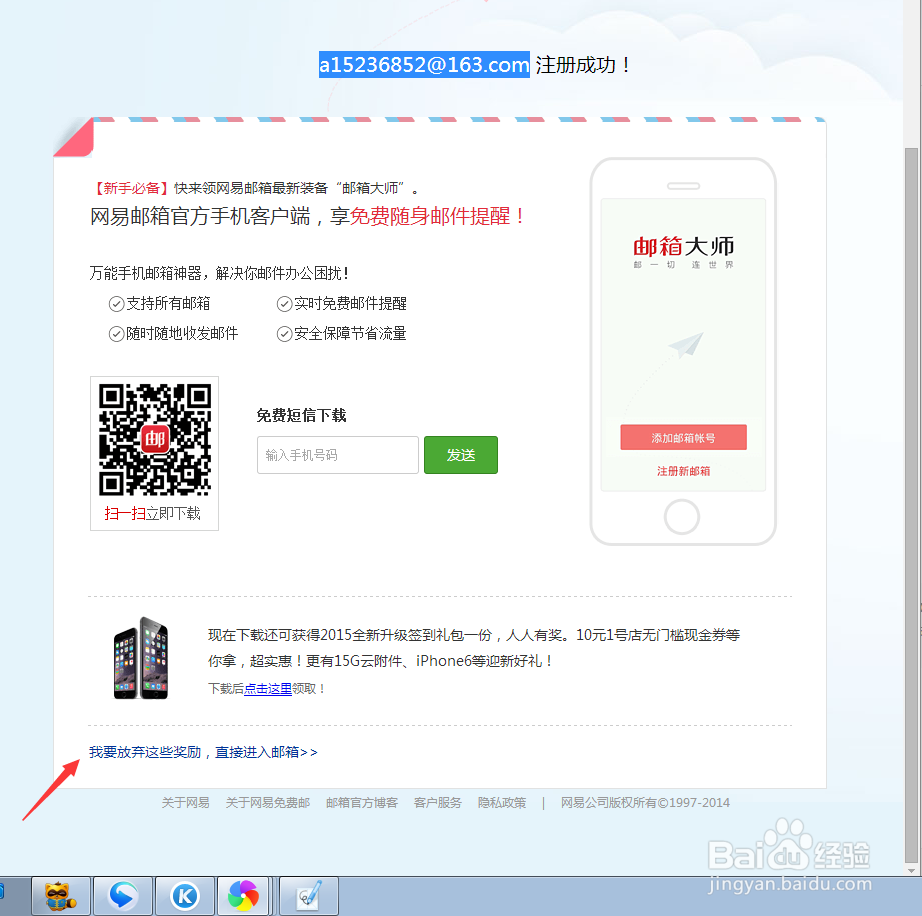
Task: Open the 关于网易免费邮 footer link
Action: (268, 803)
